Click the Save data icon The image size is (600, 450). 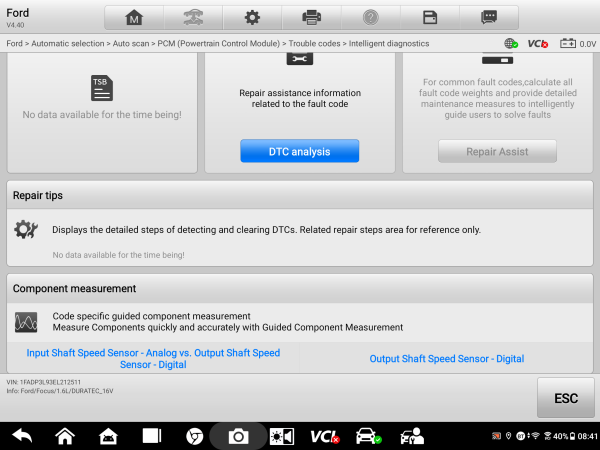(430, 18)
